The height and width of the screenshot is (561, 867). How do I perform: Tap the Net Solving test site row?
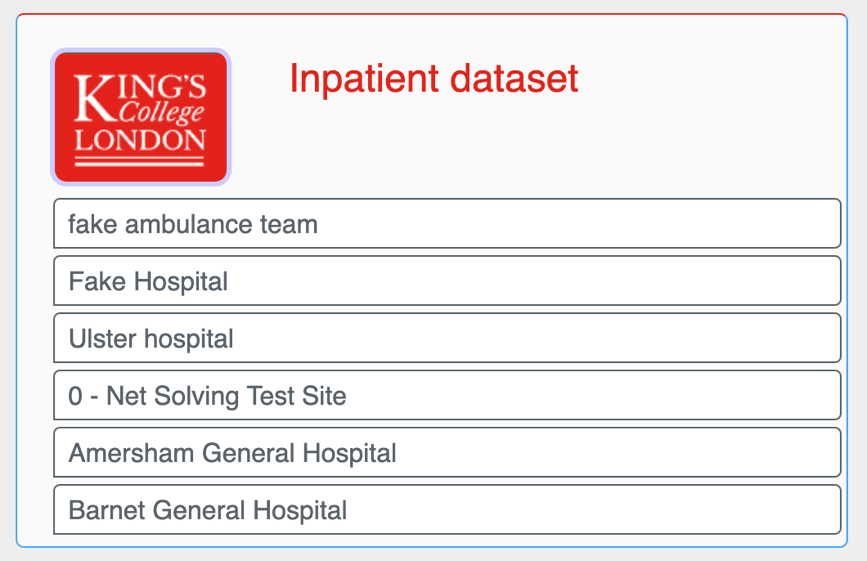(447, 395)
